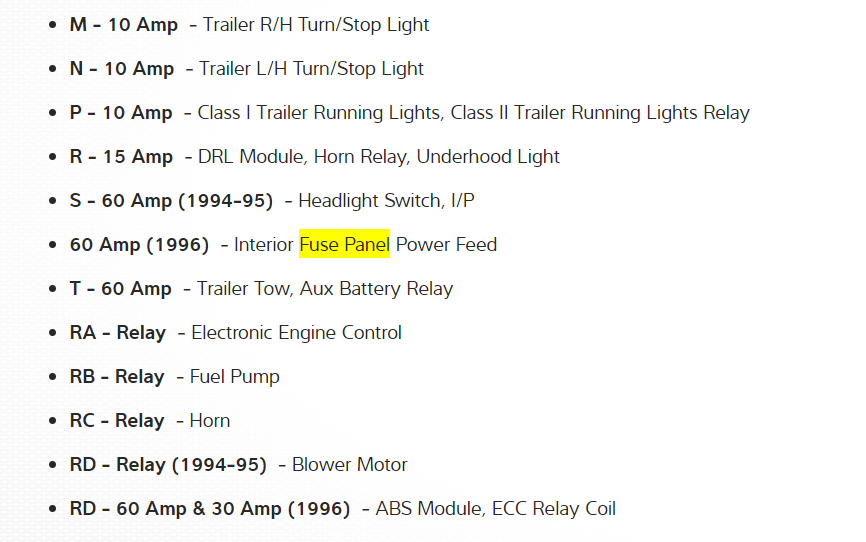
Task: Click the "Power Feed" text
Action: pyautogui.click(x=446, y=245)
